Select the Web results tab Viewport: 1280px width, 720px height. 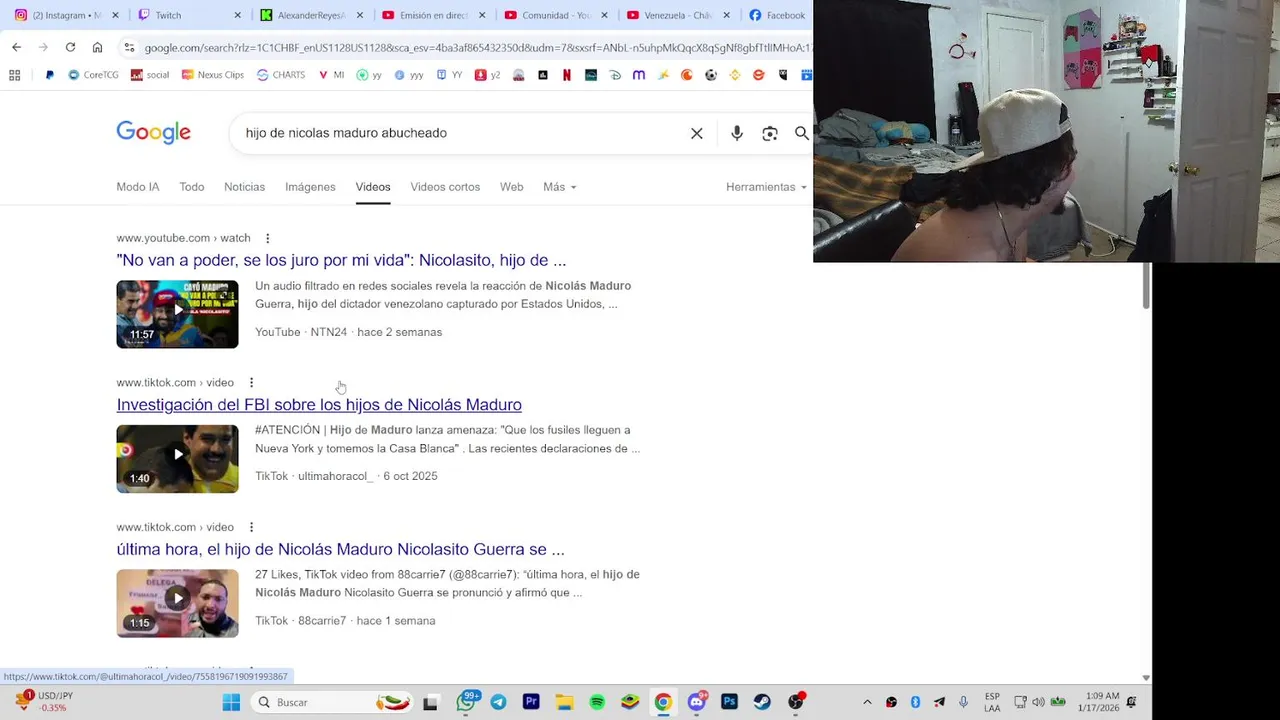pos(512,187)
